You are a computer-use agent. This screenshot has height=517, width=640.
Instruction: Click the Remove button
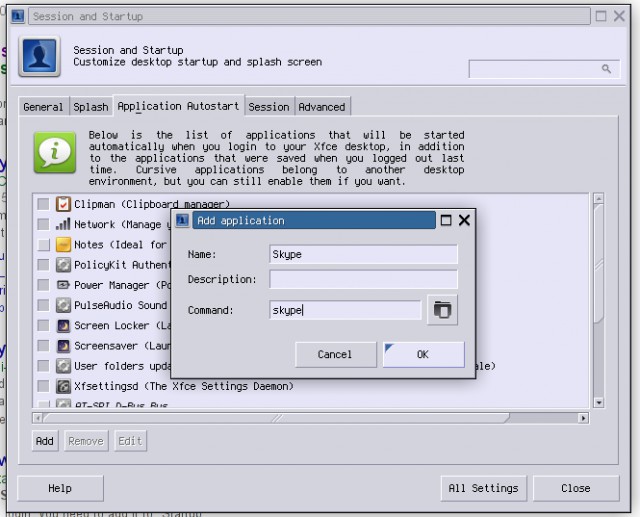coord(86,441)
